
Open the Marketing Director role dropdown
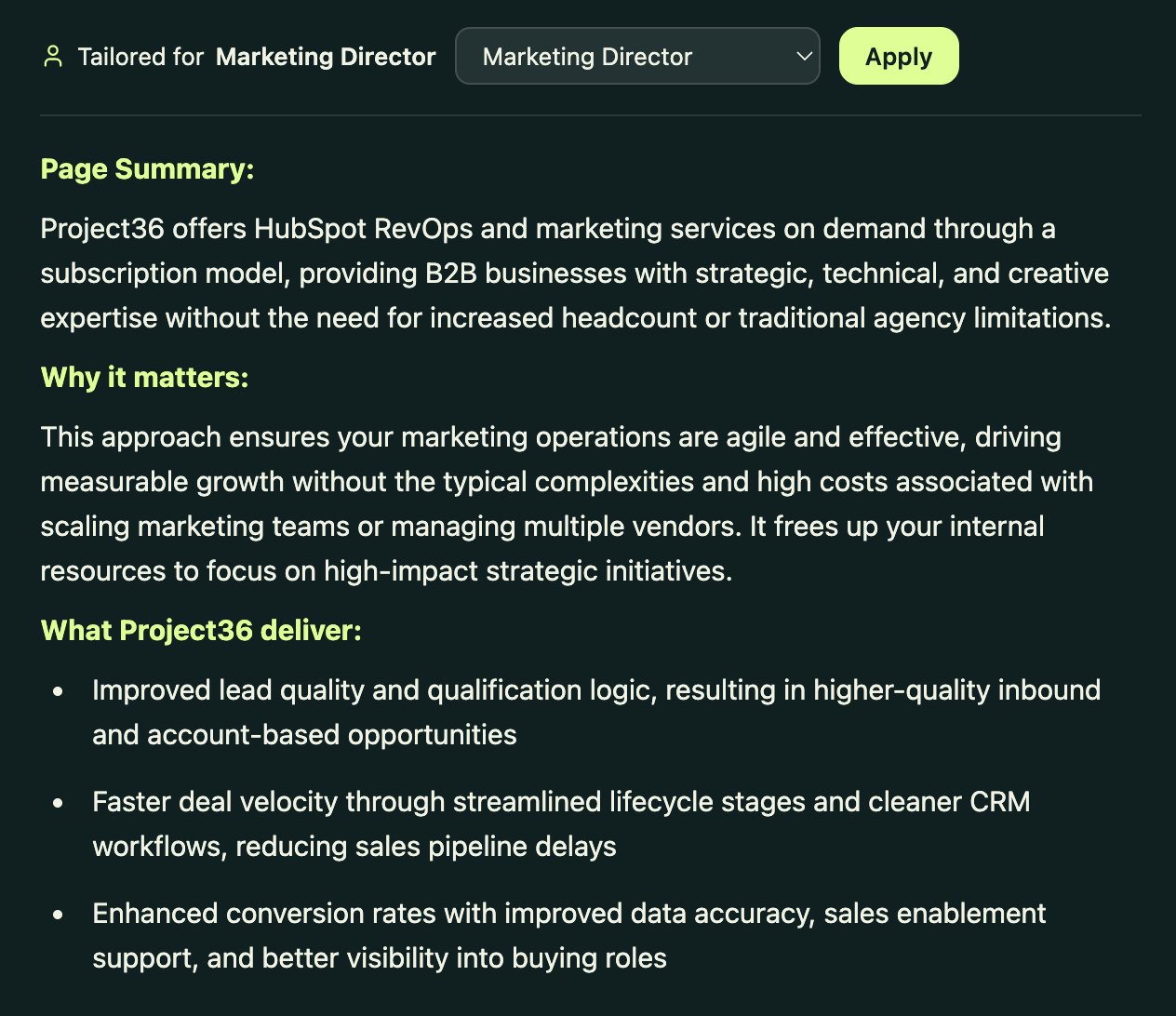click(636, 57)
